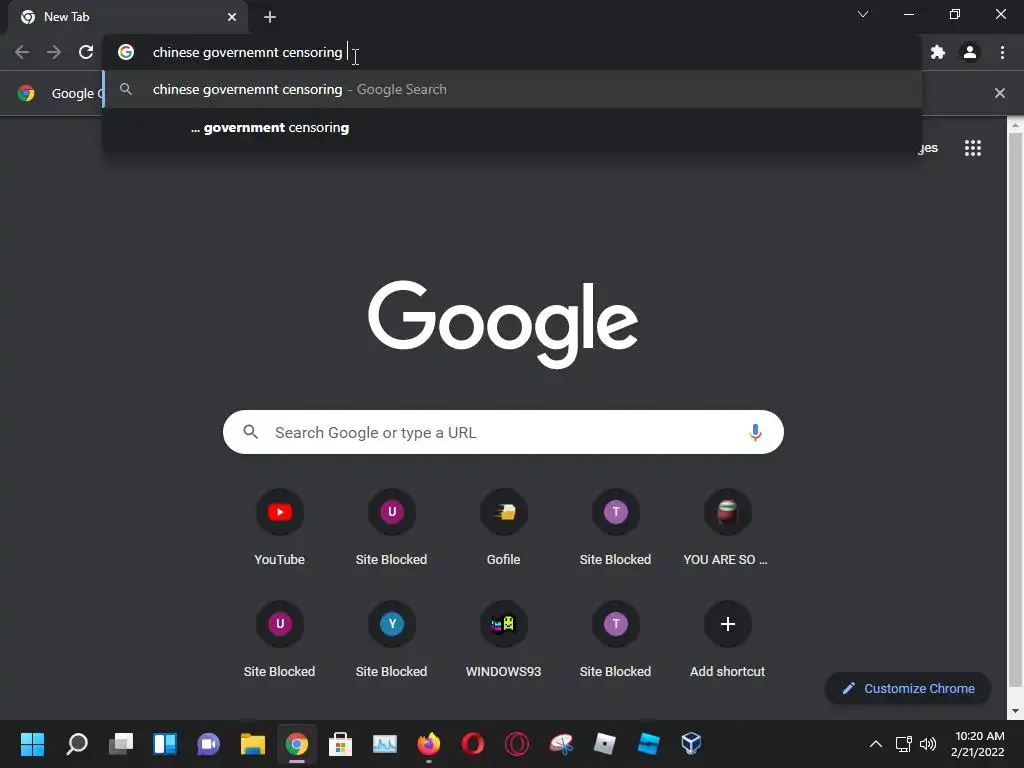Select 'chinese governemnt censoring' Google Search suggestion
Image resolution: width=1024 pixels, height=768 pixels.
point(513,89)
